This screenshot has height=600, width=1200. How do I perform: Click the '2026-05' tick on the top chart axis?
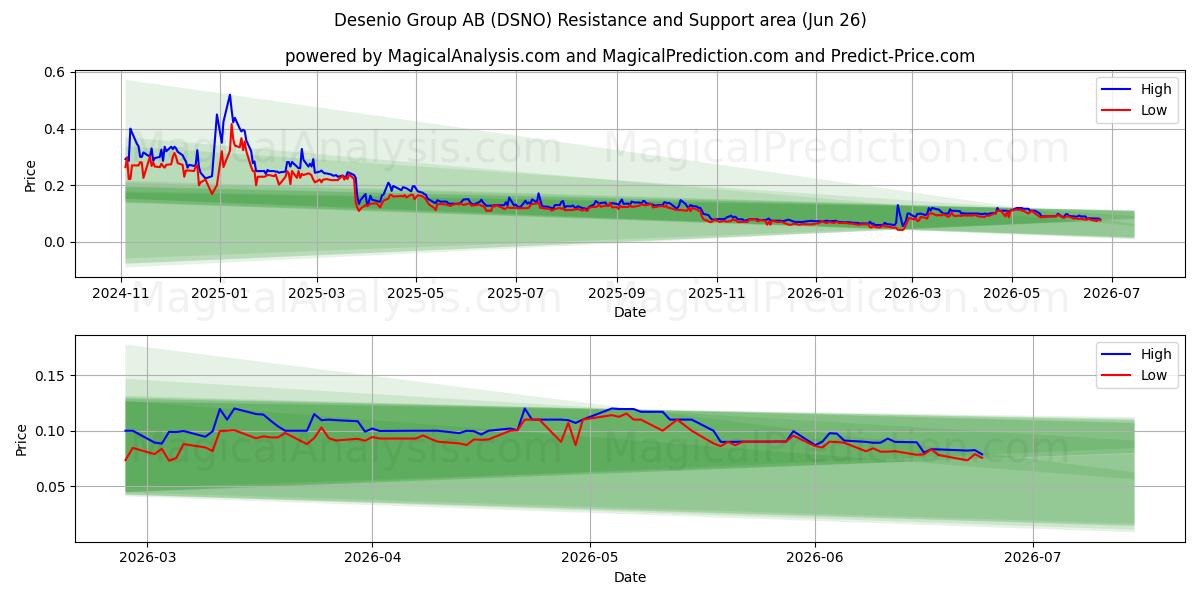click(x=1011, y=294)
